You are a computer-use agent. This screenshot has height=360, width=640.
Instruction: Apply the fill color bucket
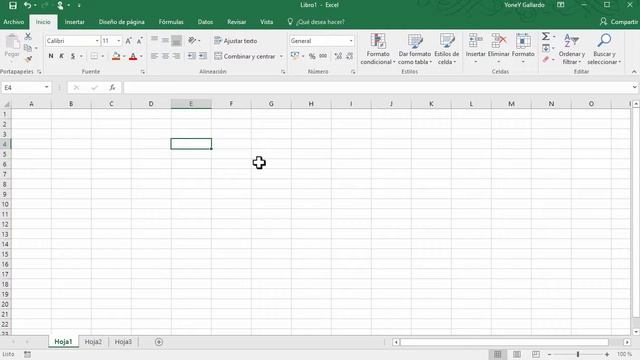pyautogui.click(x=116, y=56)
